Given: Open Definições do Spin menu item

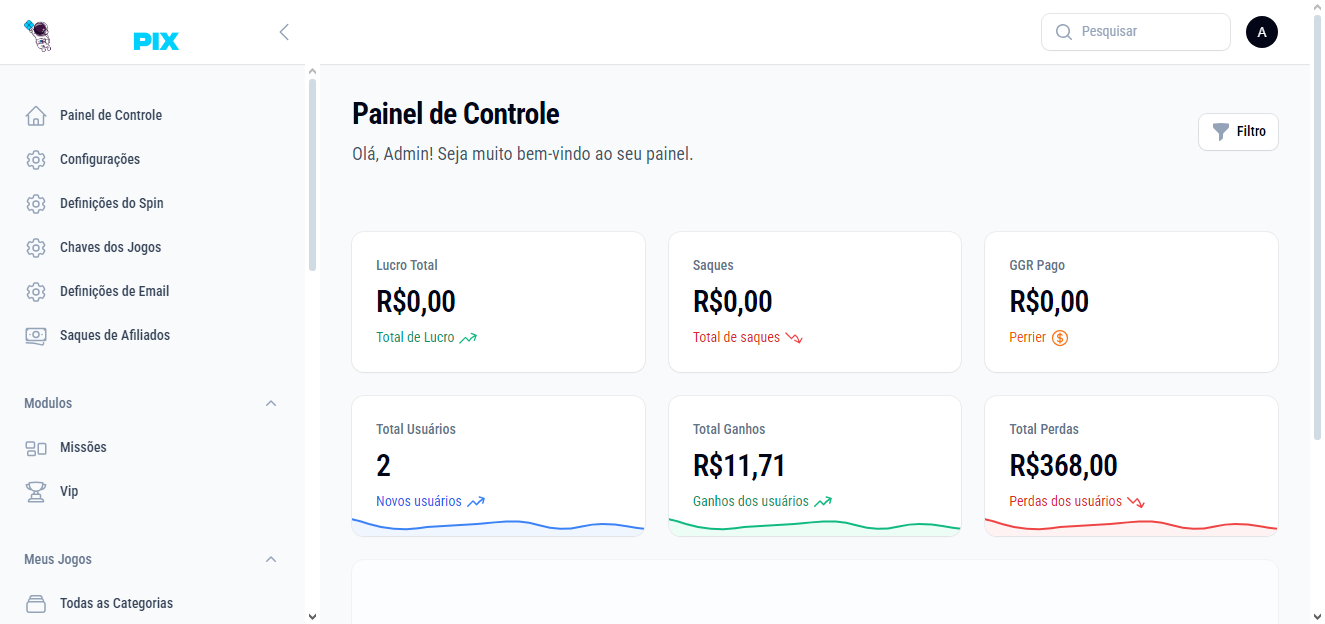Looking at the screenshot, I should (111, 204).
